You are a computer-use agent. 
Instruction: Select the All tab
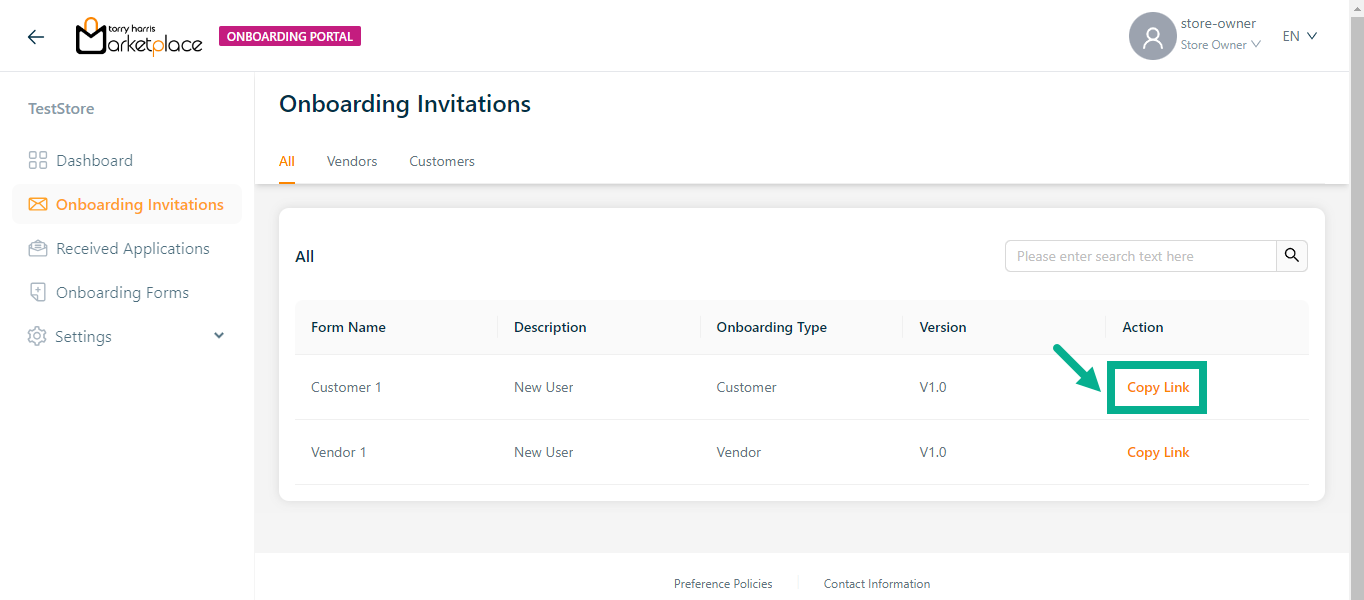pyautogui.click(x=287, y=161)
